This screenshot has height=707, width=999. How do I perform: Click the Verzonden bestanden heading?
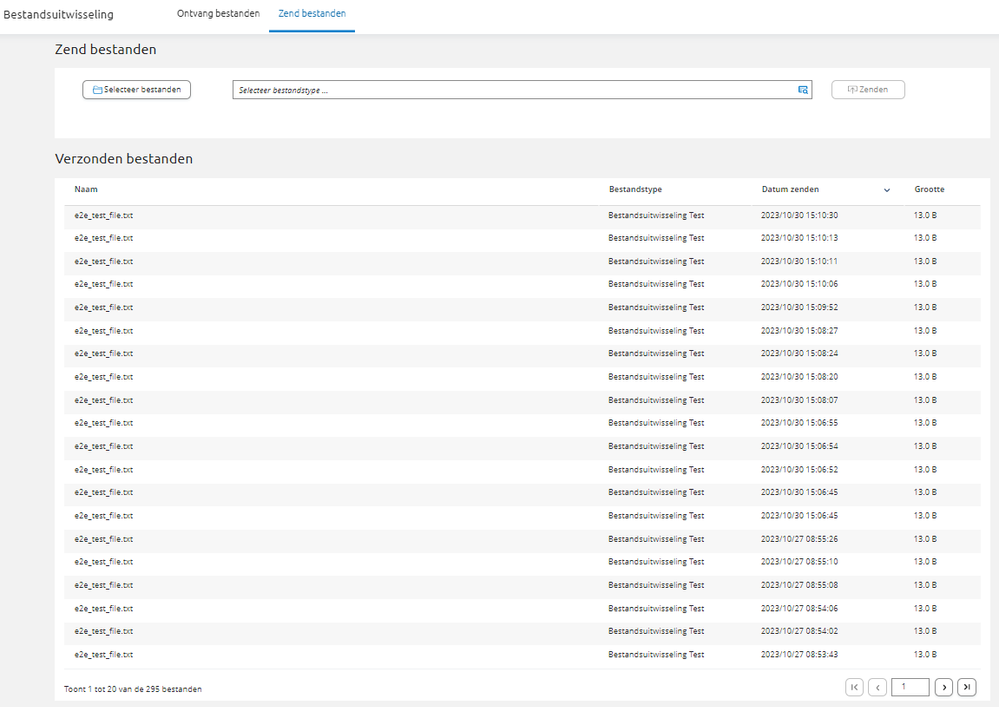(124, 159)
